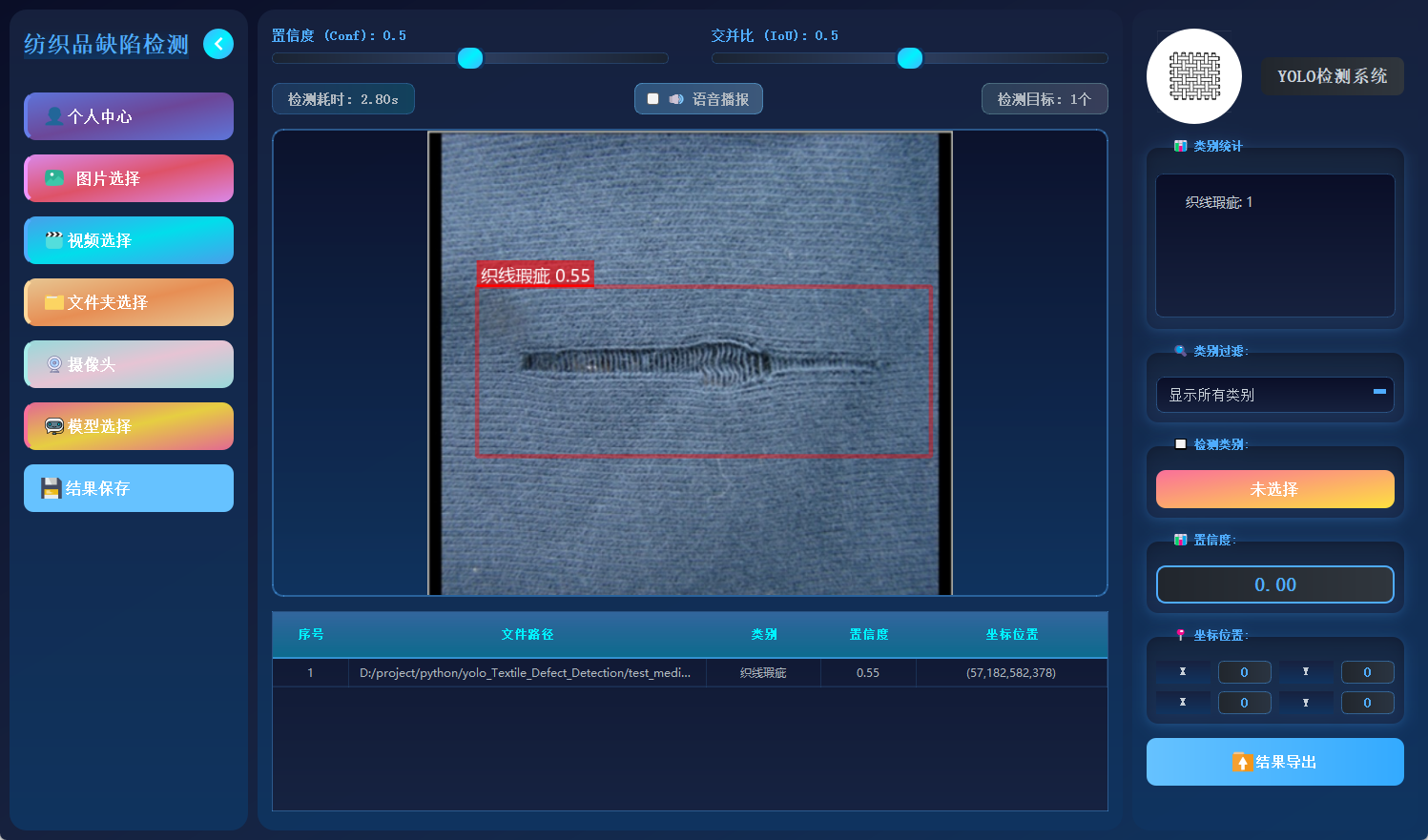Screen dimensions: 1428x840
Task: Click the 类别 column header
Action: coord(764,635)
